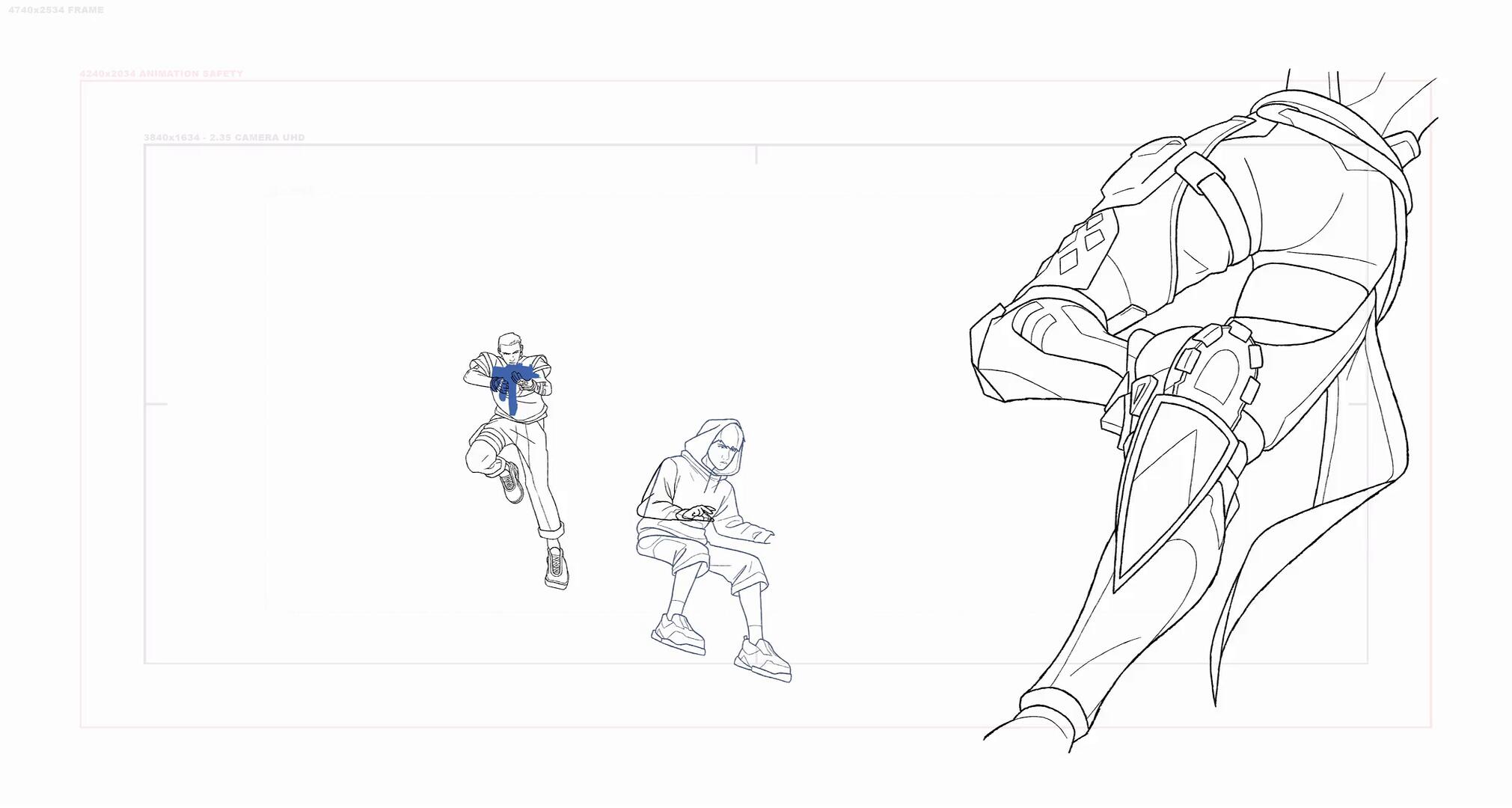The height and width of the screenshot is (808, 1512).
Task: Click the left character's head
Action: coord(509,346)
